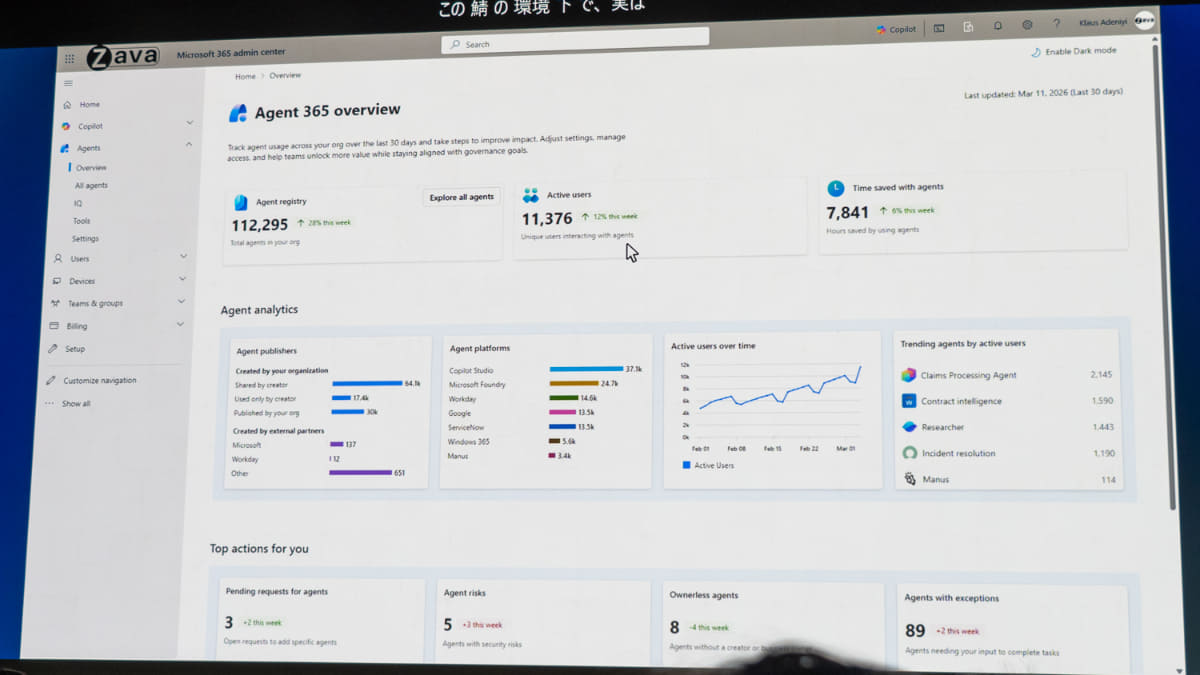Click the Time saved clock icon
Viewport: 1200px width, 675px height.
pyautogui.click(x=836, y=188)
